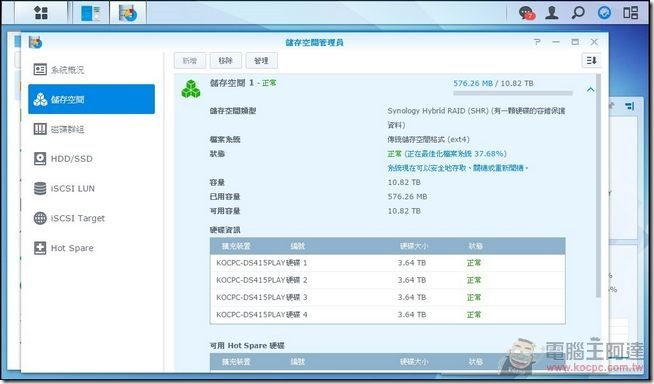Click the volume usage progress bar
The height and width of the screenshot is (384, 654).
pyautogui.click(x=513, y=93)
